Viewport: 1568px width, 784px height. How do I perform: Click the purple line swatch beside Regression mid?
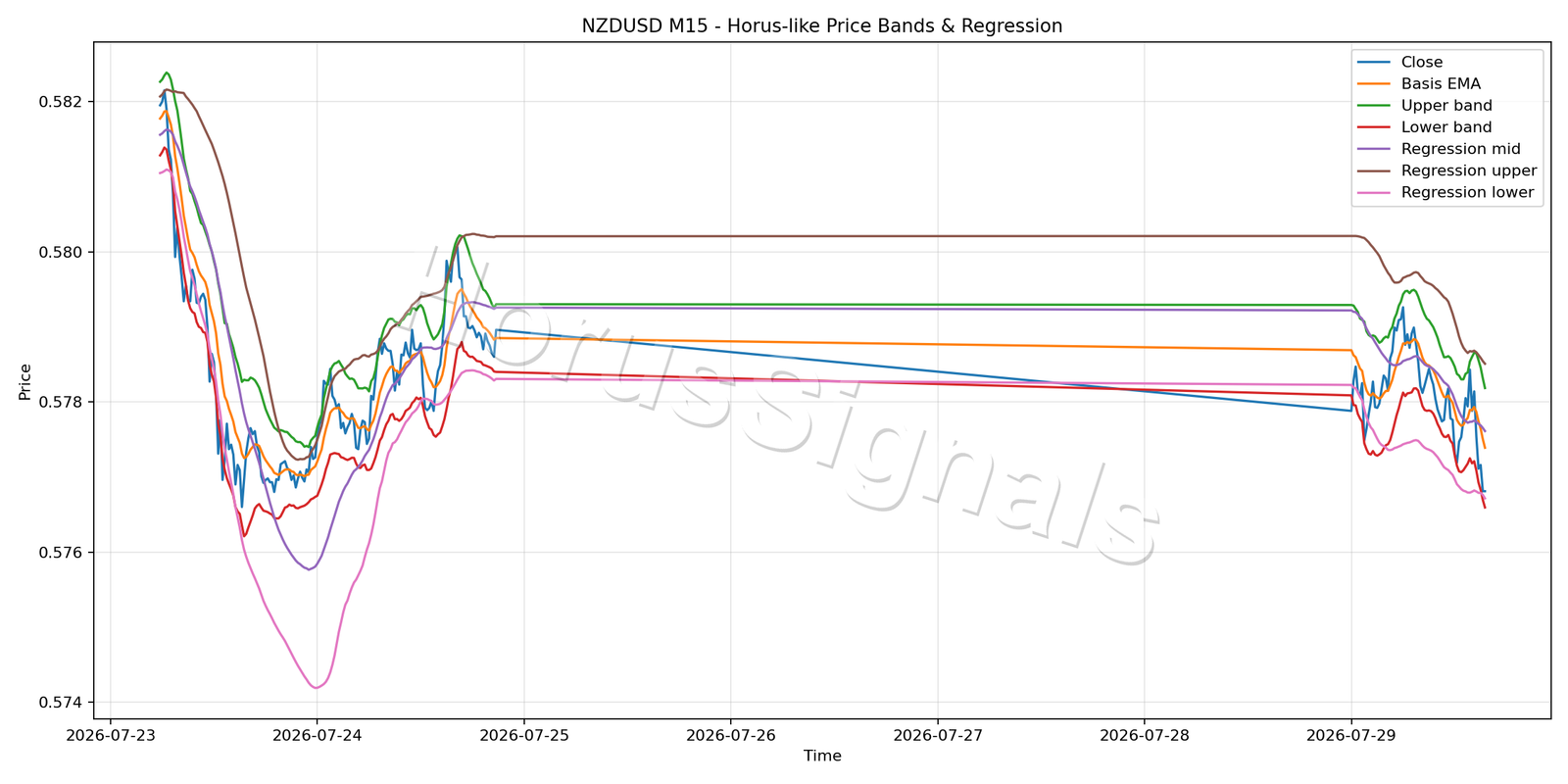click(1374, 149)
